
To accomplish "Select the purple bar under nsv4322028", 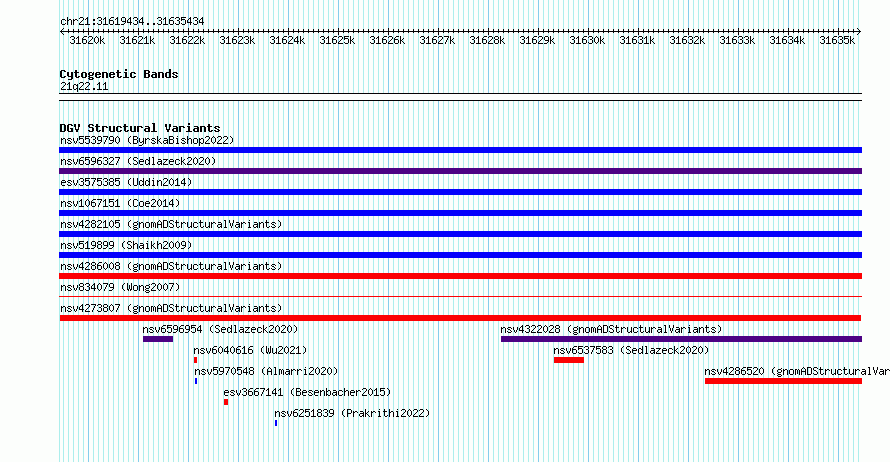I will (x=681, y=339).
